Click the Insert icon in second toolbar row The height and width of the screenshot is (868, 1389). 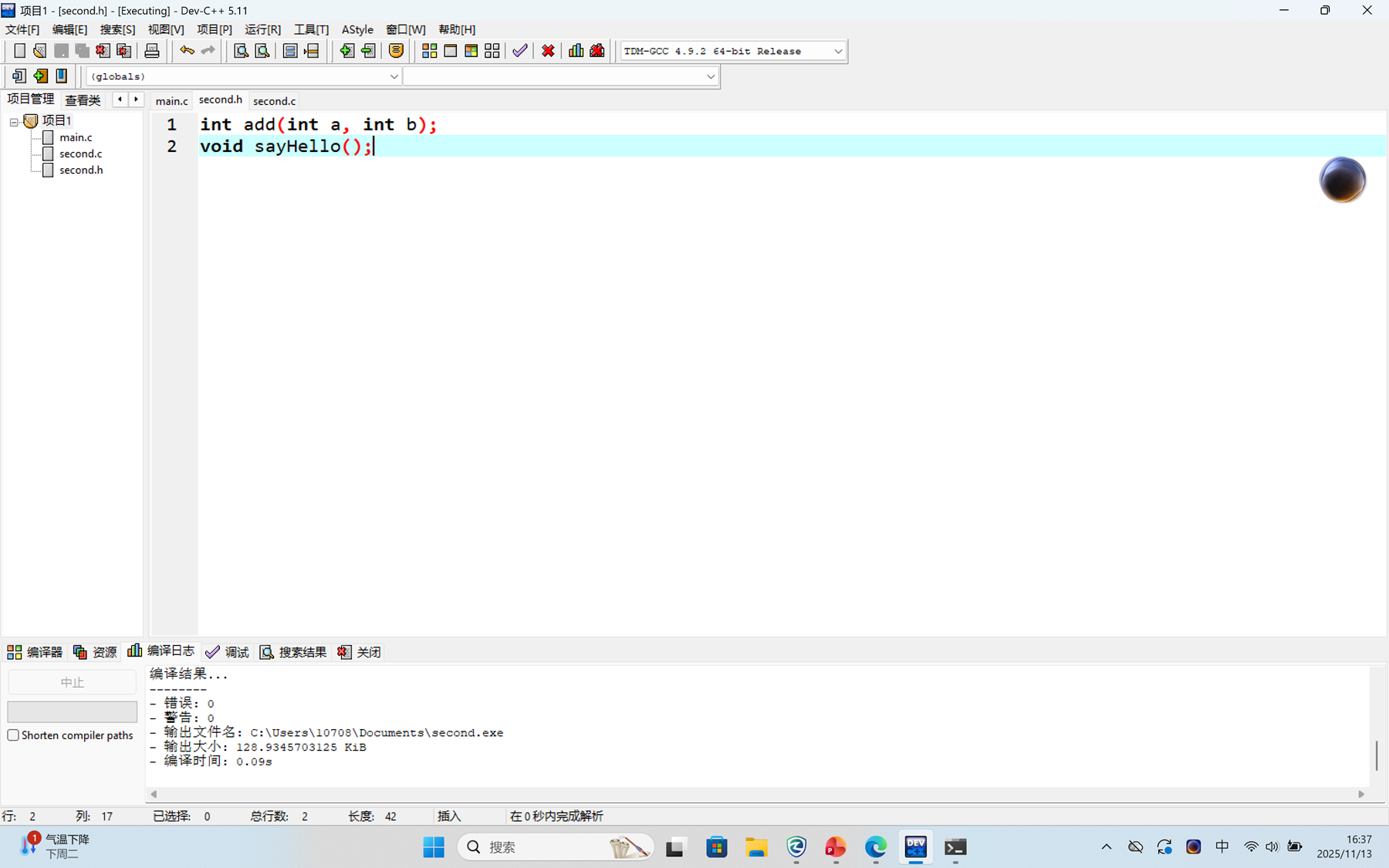(x=19, y=76)
